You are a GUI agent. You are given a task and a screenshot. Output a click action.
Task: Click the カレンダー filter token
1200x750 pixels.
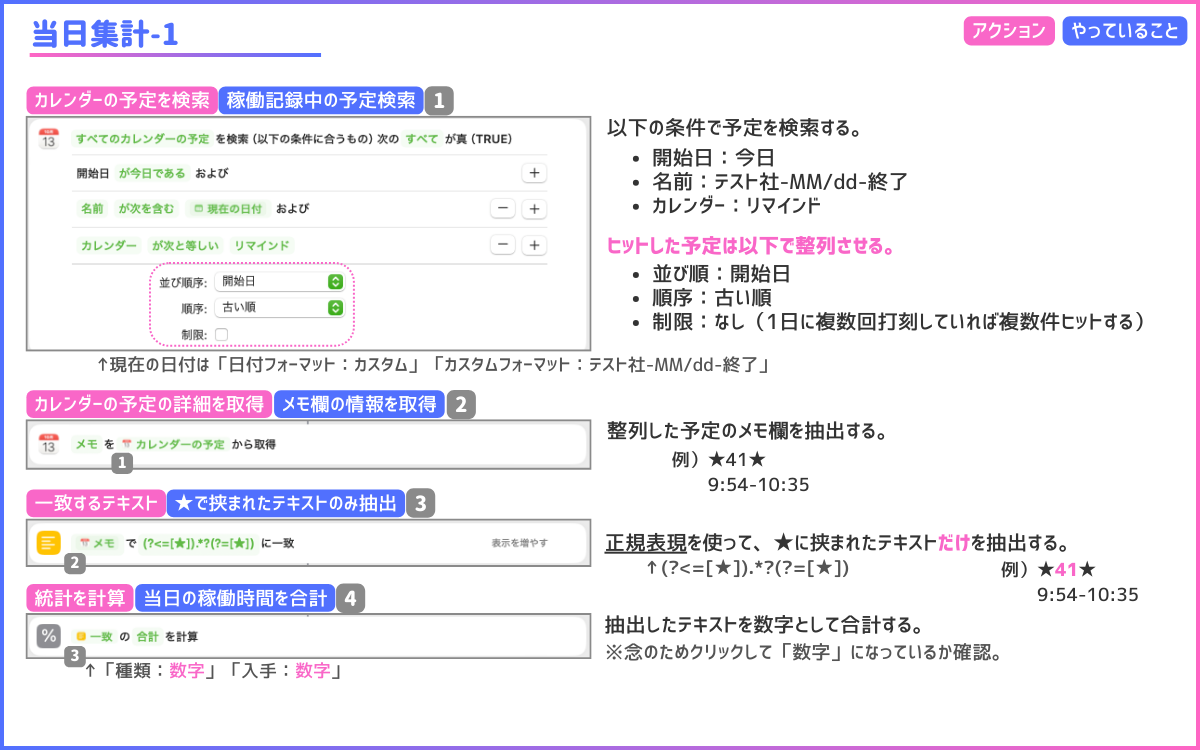click(x=109, y=245)
